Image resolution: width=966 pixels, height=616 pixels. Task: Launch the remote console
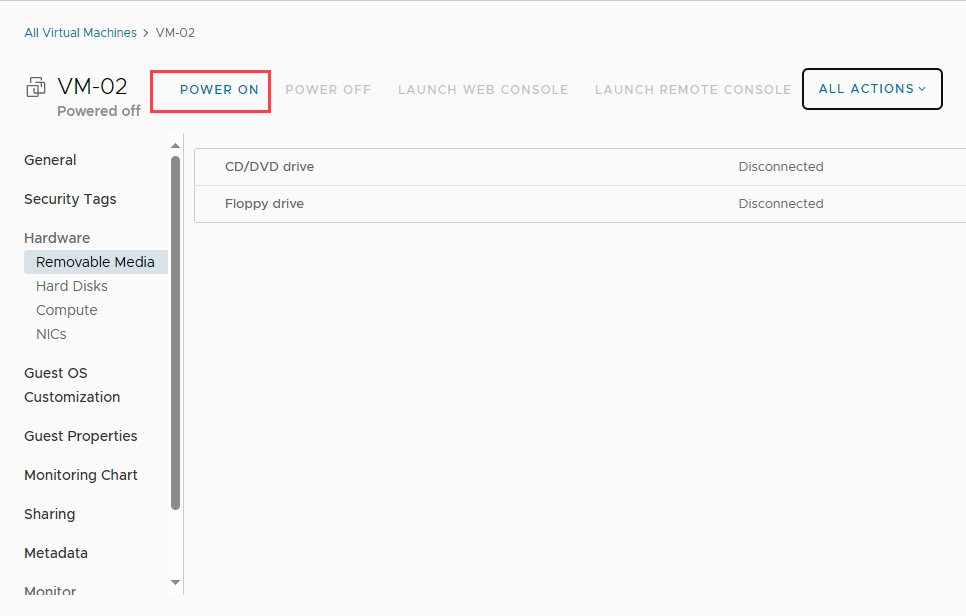click(x=693, y=90)
